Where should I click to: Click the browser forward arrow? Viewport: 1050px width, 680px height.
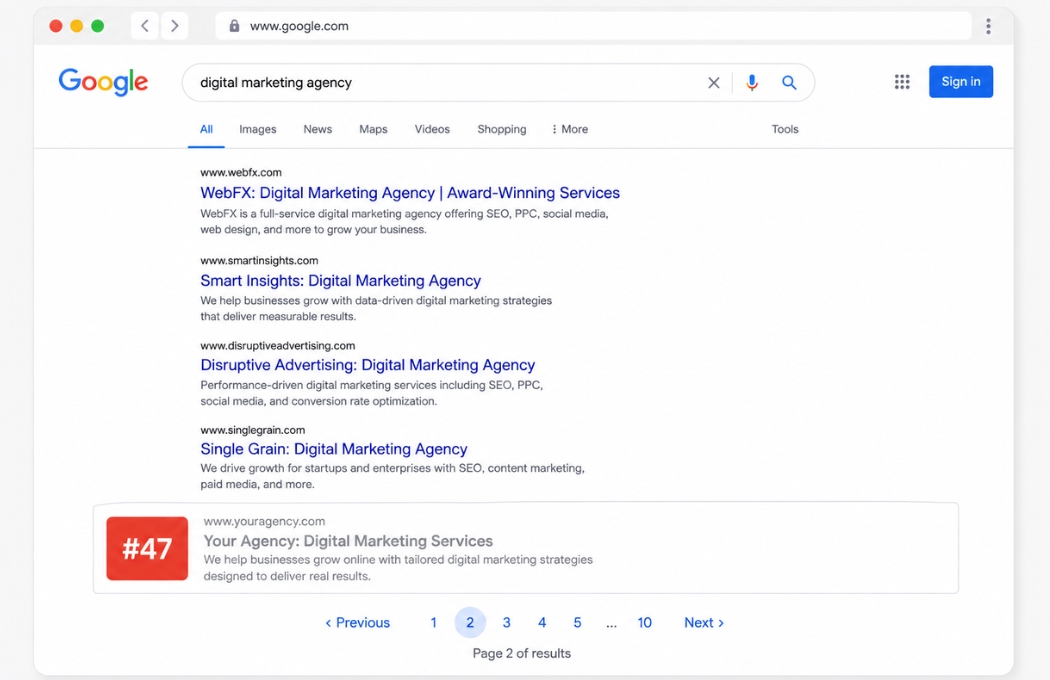[x=175, y=26]
